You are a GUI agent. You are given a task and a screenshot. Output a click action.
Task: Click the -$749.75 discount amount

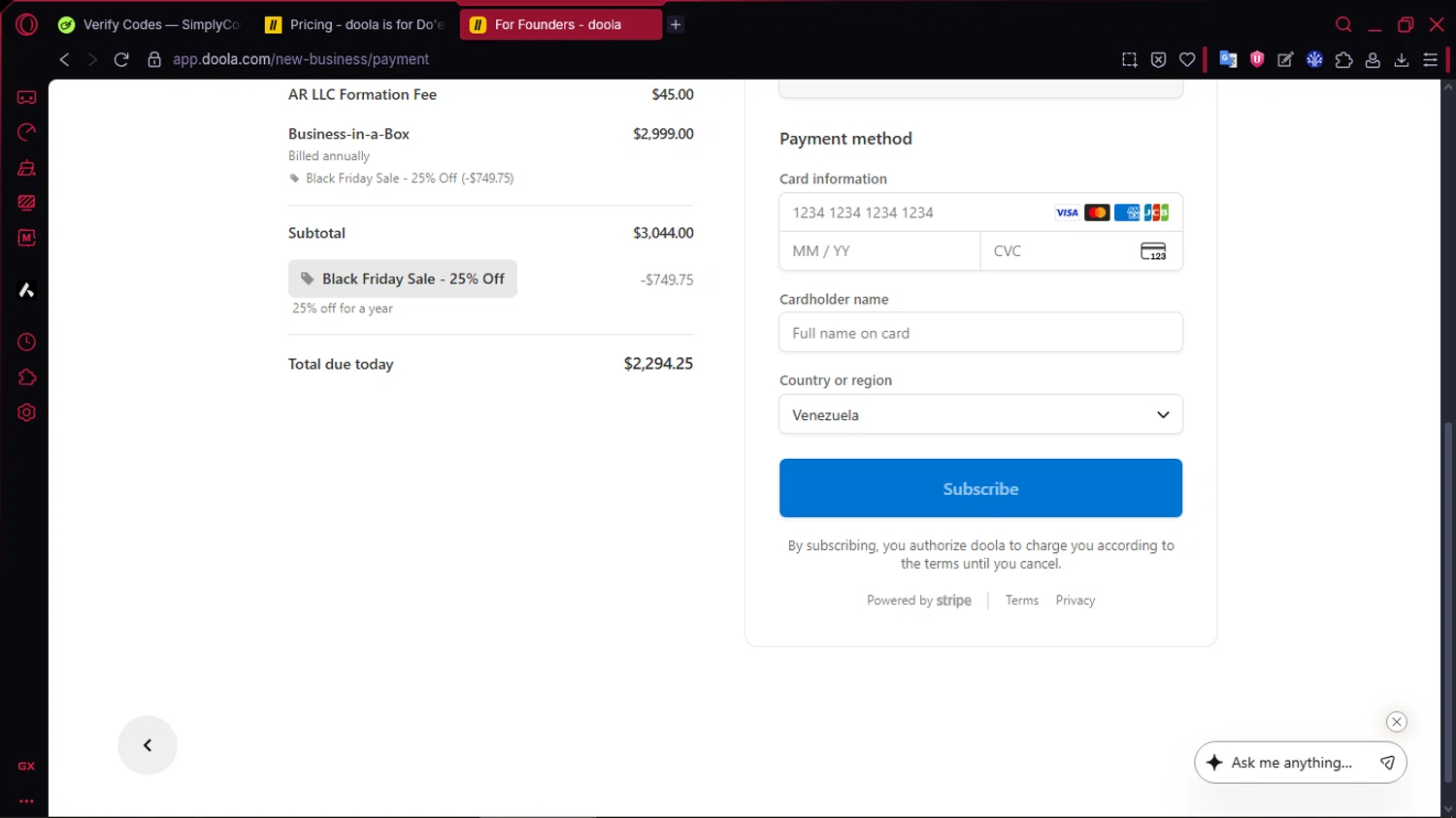coord(667,279)
